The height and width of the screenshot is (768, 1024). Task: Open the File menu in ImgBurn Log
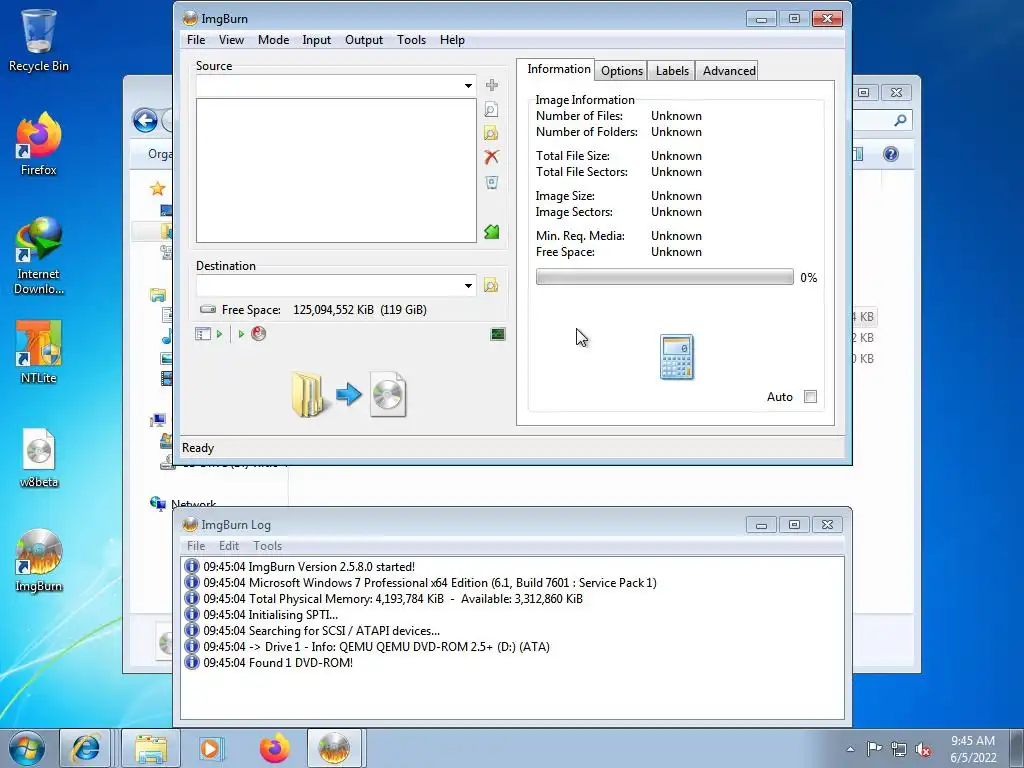click(196, 546)
